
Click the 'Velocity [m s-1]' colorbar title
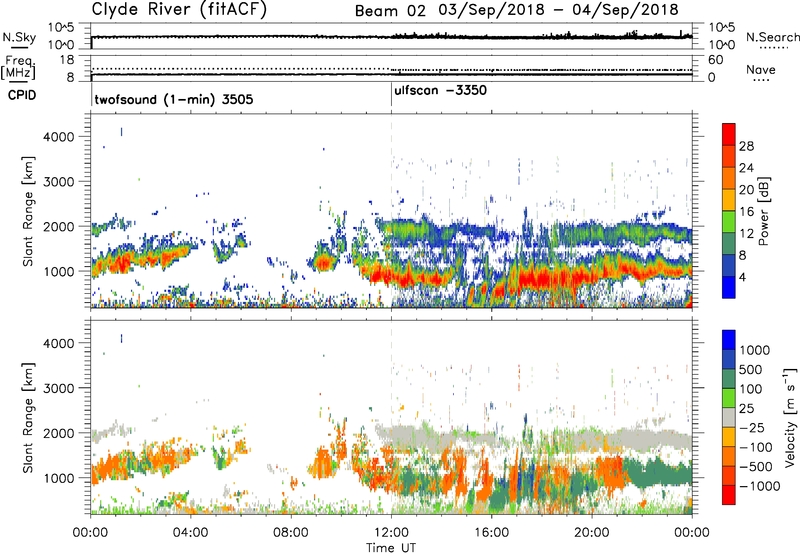791,418
